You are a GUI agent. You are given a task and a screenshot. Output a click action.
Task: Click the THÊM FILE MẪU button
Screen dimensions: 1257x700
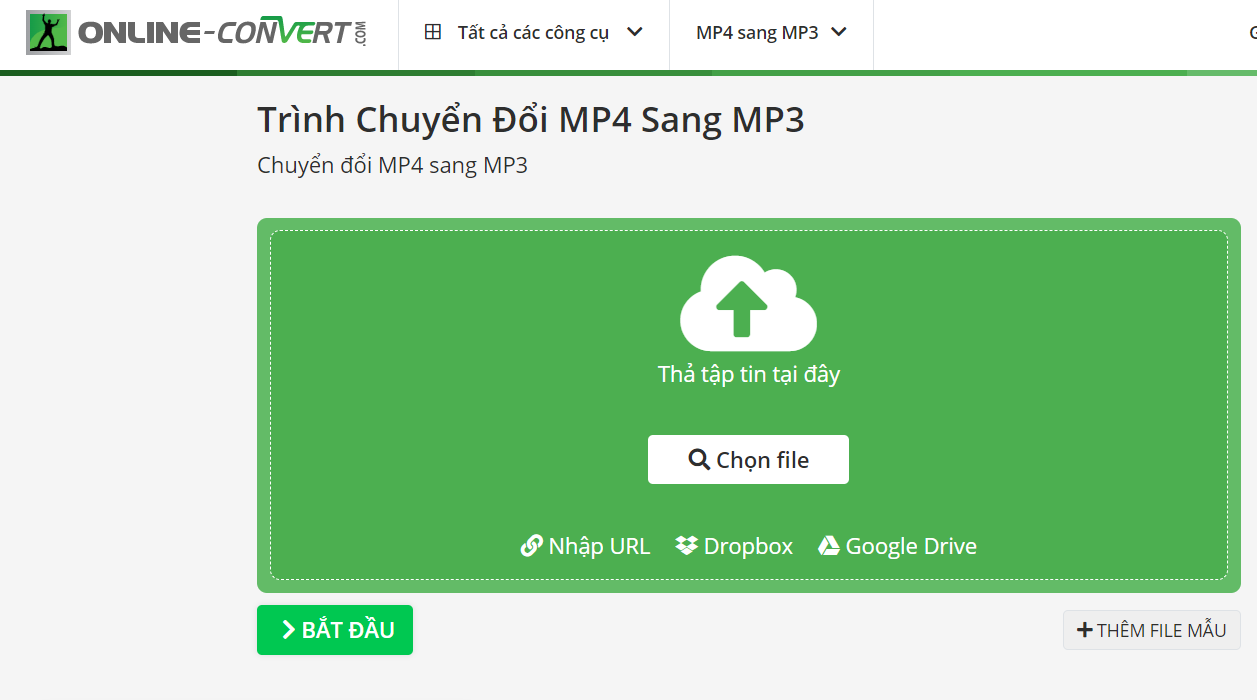1152,630
